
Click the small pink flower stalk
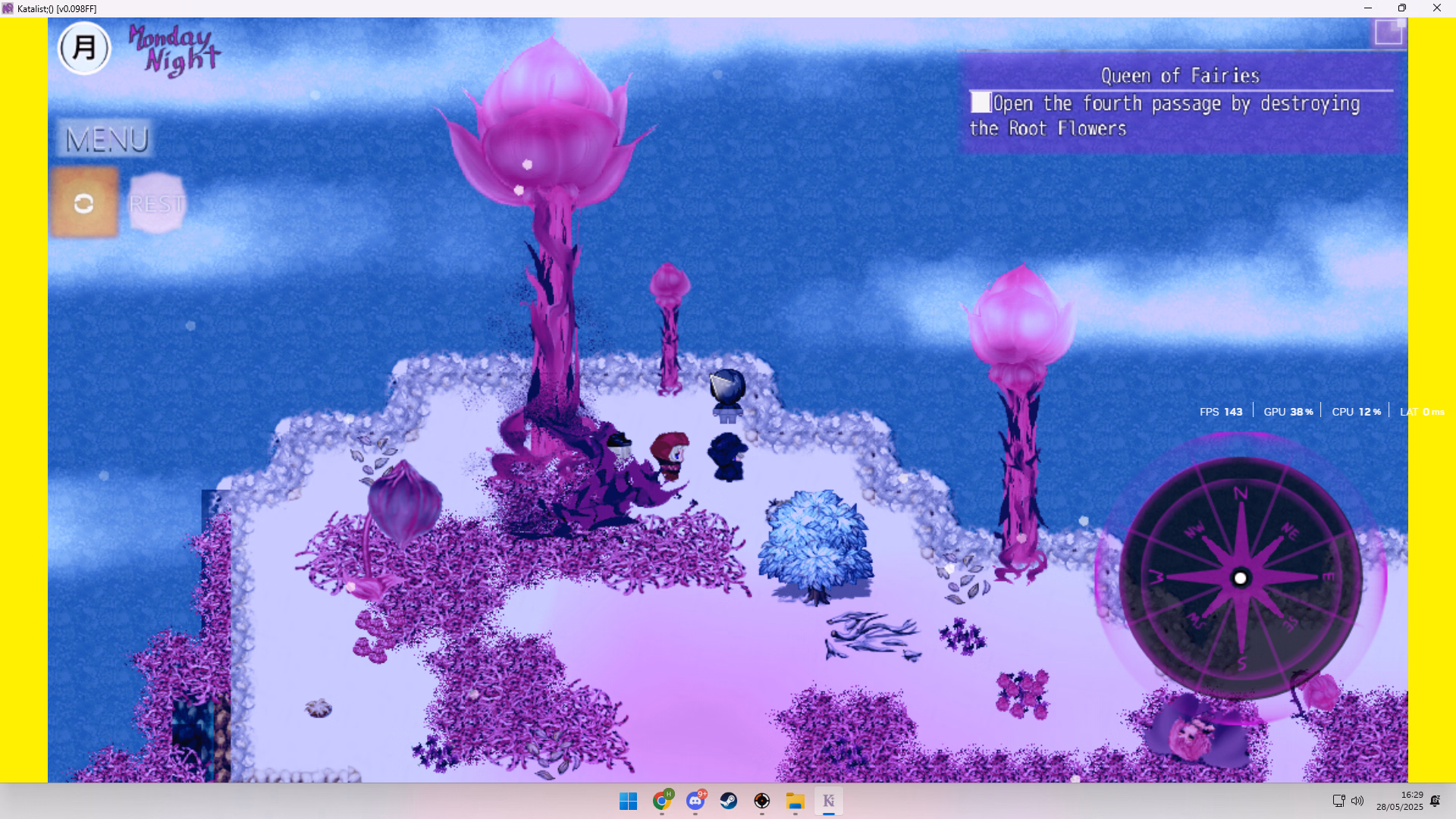coord(669,328)
